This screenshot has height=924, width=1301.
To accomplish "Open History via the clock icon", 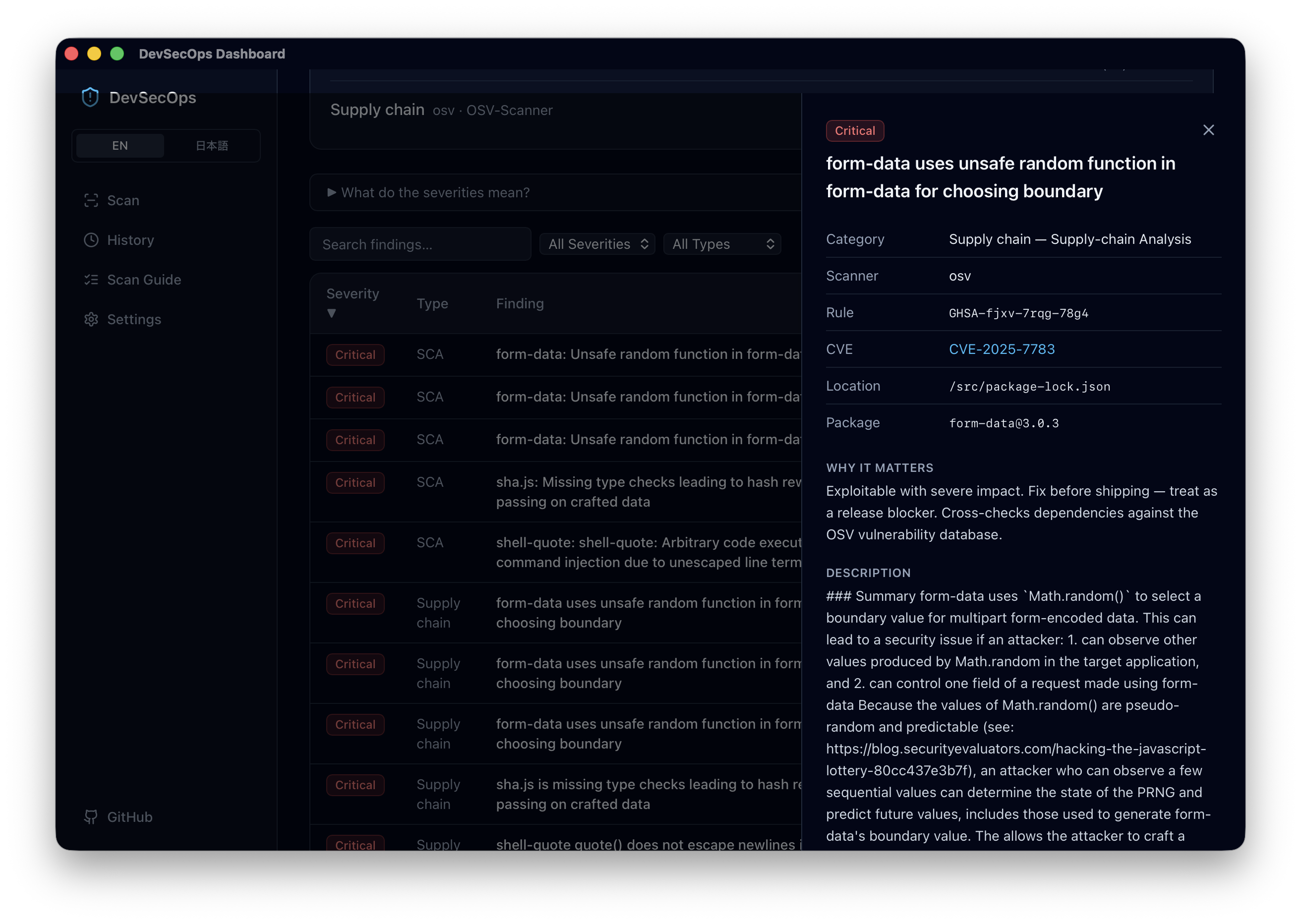I will (x=91, y=240).
